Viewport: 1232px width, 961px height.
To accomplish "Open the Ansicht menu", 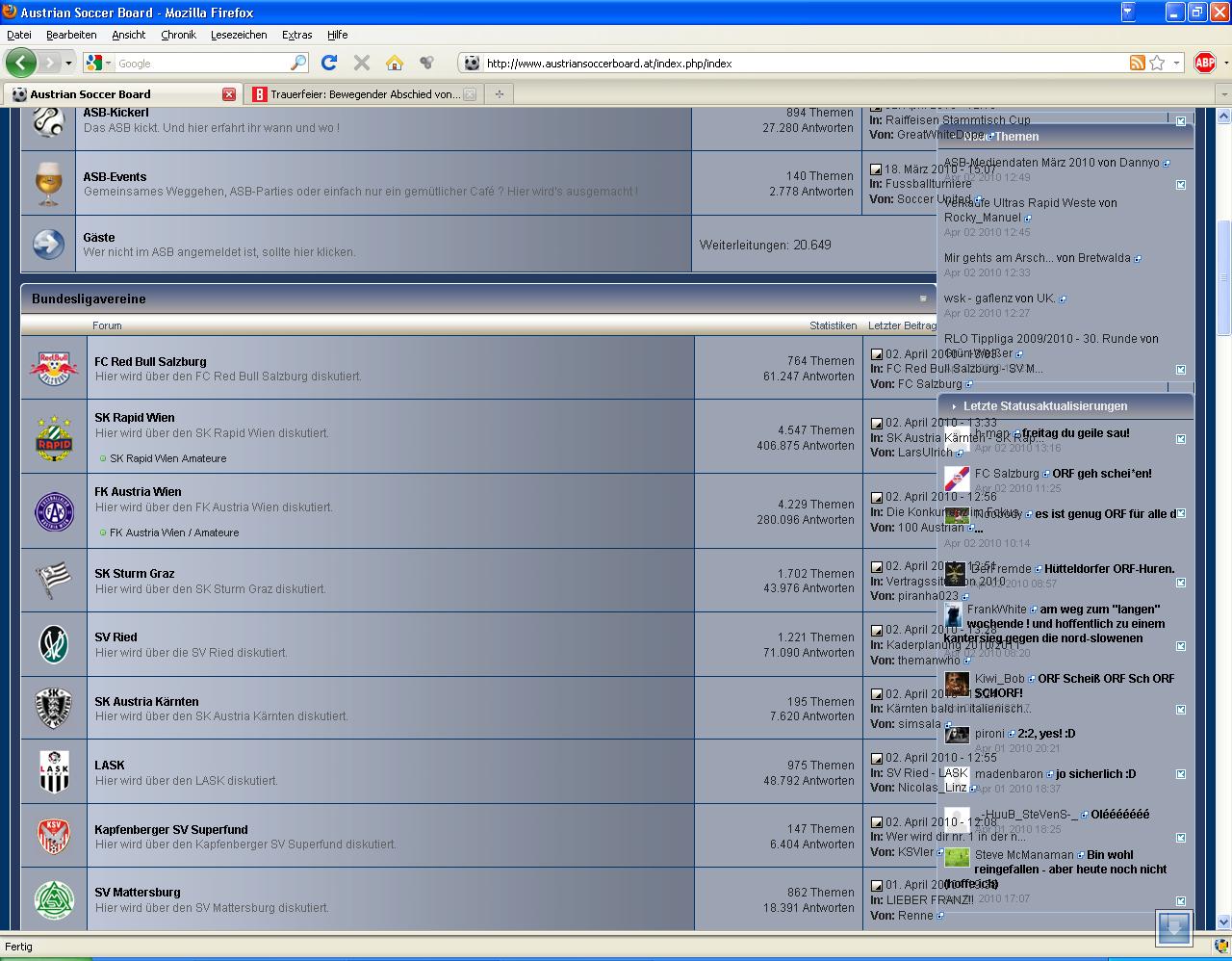I will tap(128, 35).
